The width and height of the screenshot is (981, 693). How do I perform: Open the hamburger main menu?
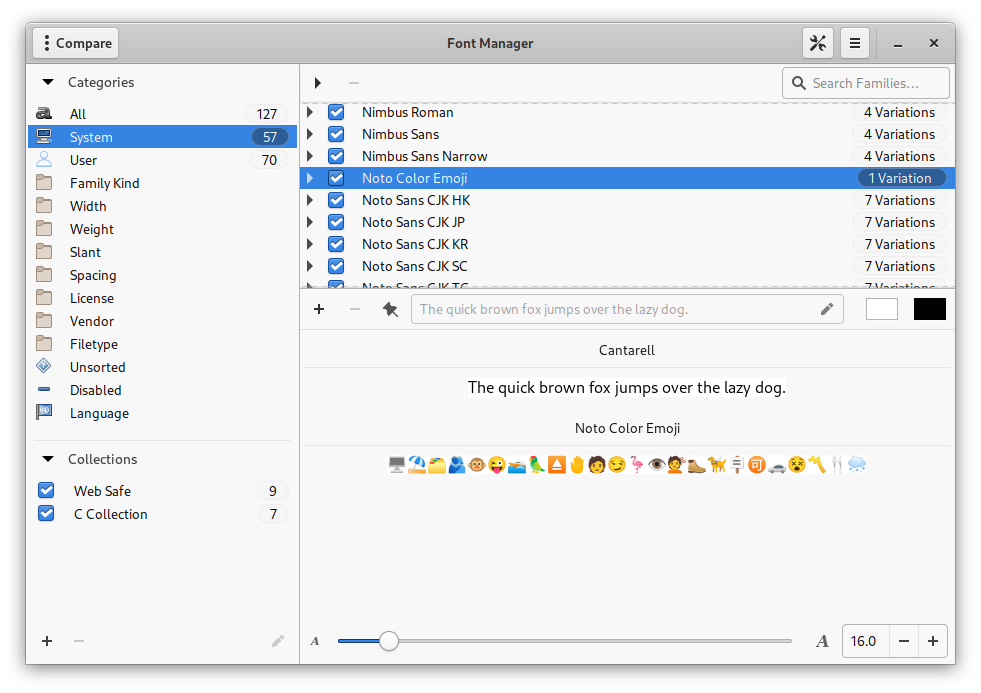tap(854, 43)
